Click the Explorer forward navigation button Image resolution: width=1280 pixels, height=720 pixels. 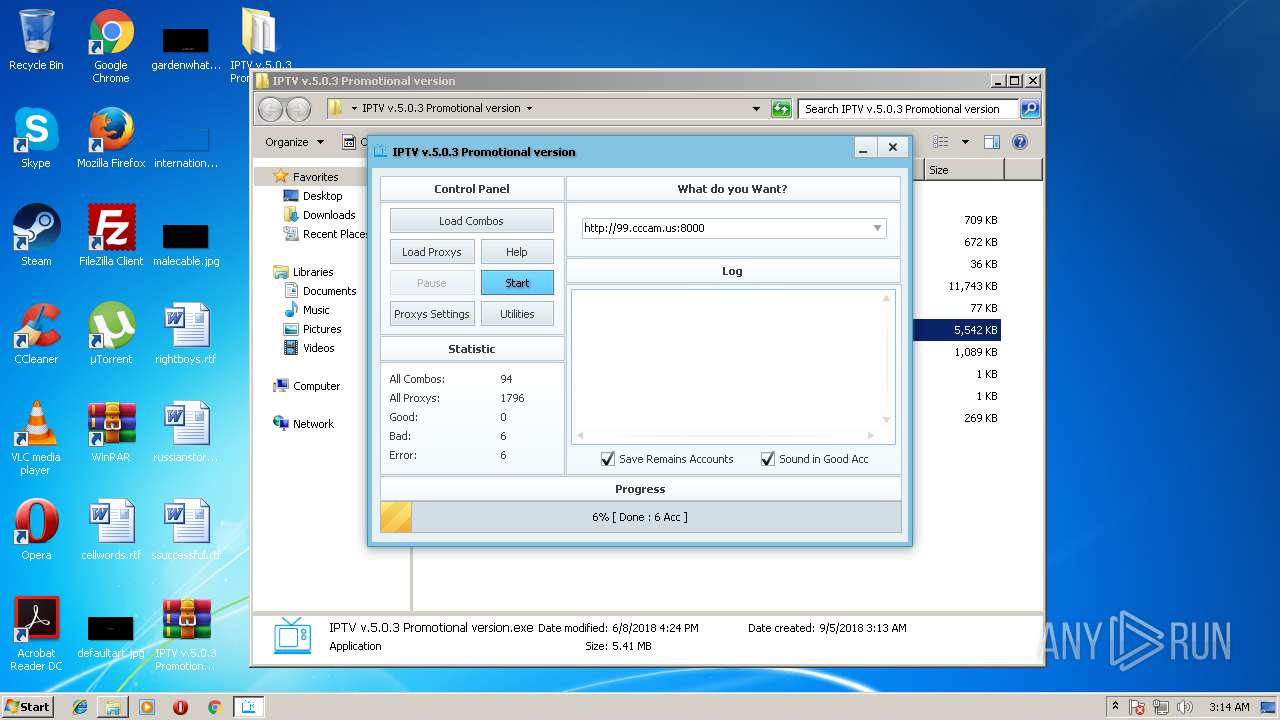tap(298, 109)
